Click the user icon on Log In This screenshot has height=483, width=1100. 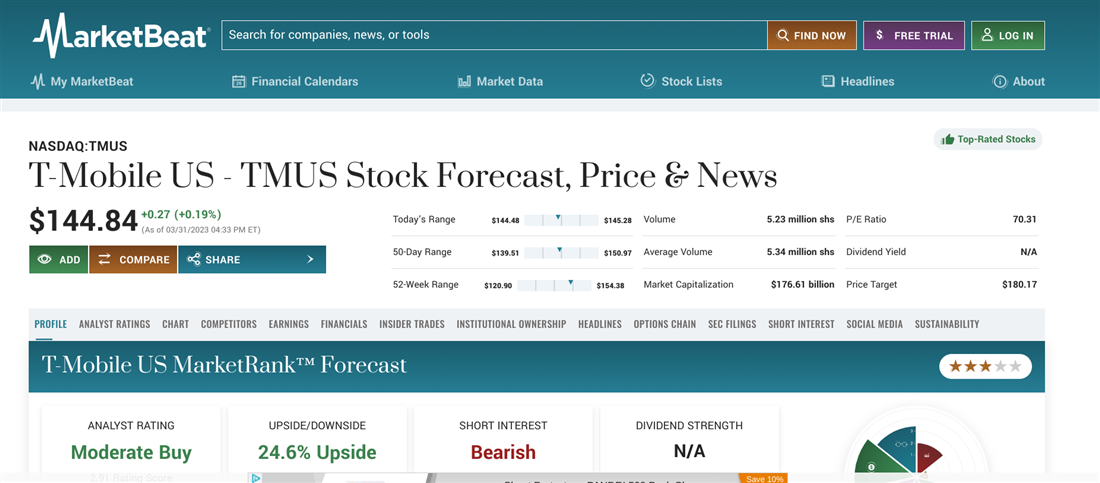pos(987,35)
